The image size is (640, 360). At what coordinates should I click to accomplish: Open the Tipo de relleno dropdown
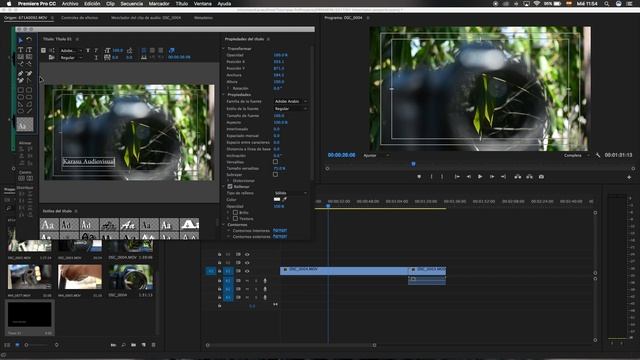(291, 193)
